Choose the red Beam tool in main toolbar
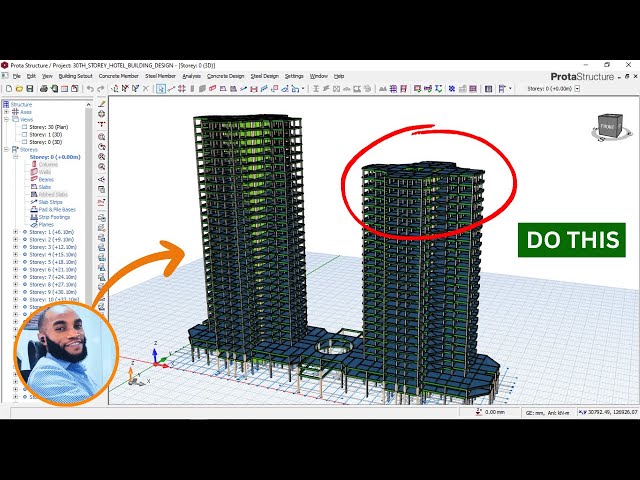The width and height of the screenshot is (640, 480). [x=213, y=89]
